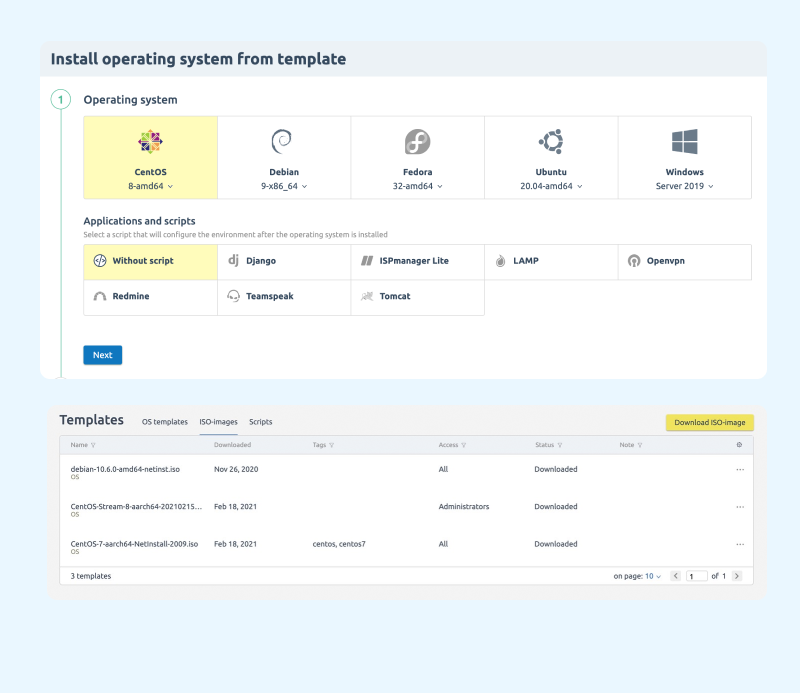Open table settings gear icon
The image size is (800, 693).
(x=739, y=445)
